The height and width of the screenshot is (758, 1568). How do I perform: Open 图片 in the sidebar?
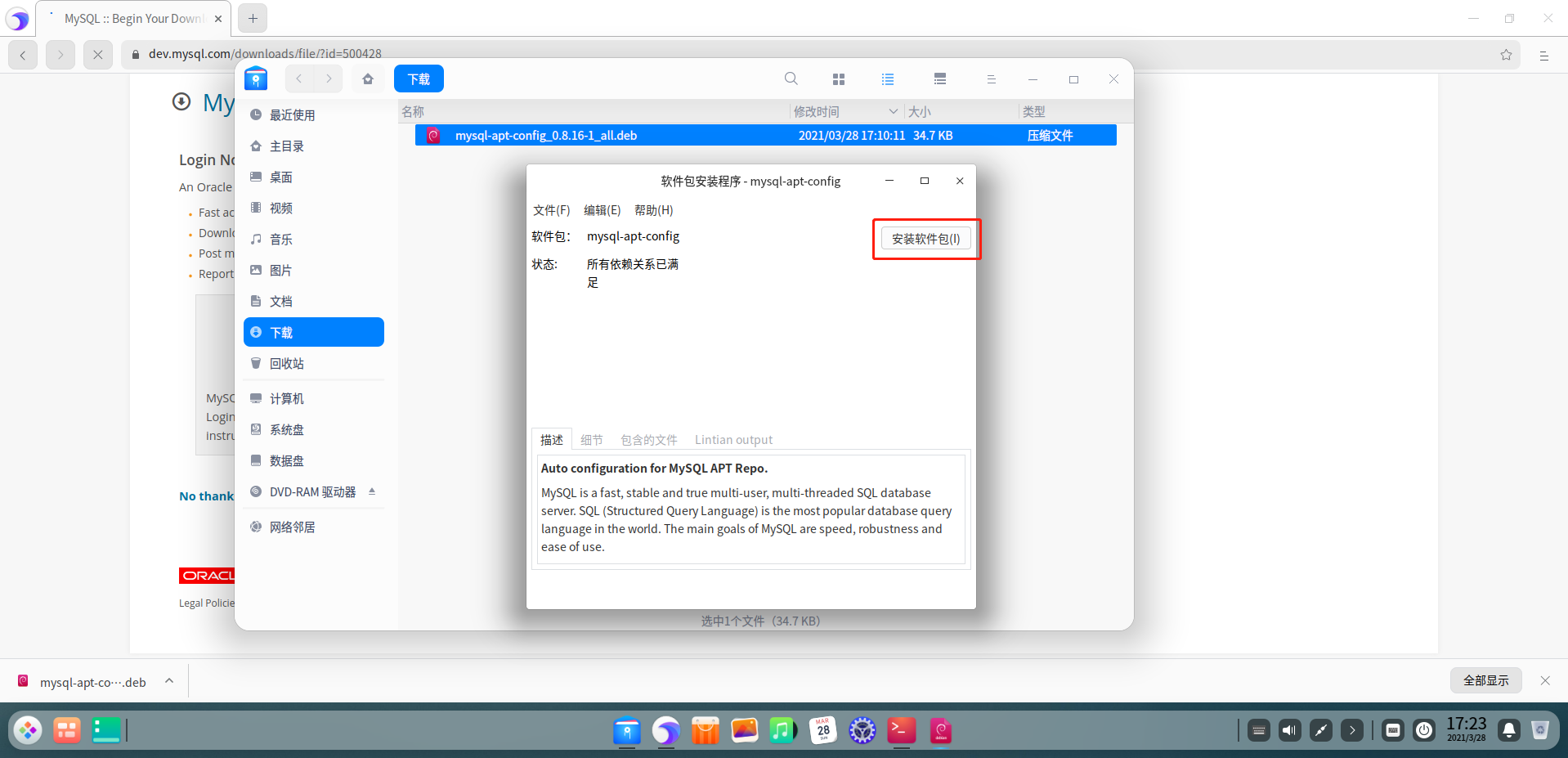314,271
